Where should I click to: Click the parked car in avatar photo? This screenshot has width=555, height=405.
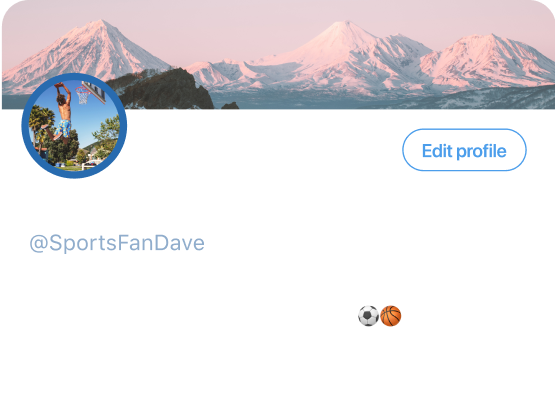tap(91, 163)
